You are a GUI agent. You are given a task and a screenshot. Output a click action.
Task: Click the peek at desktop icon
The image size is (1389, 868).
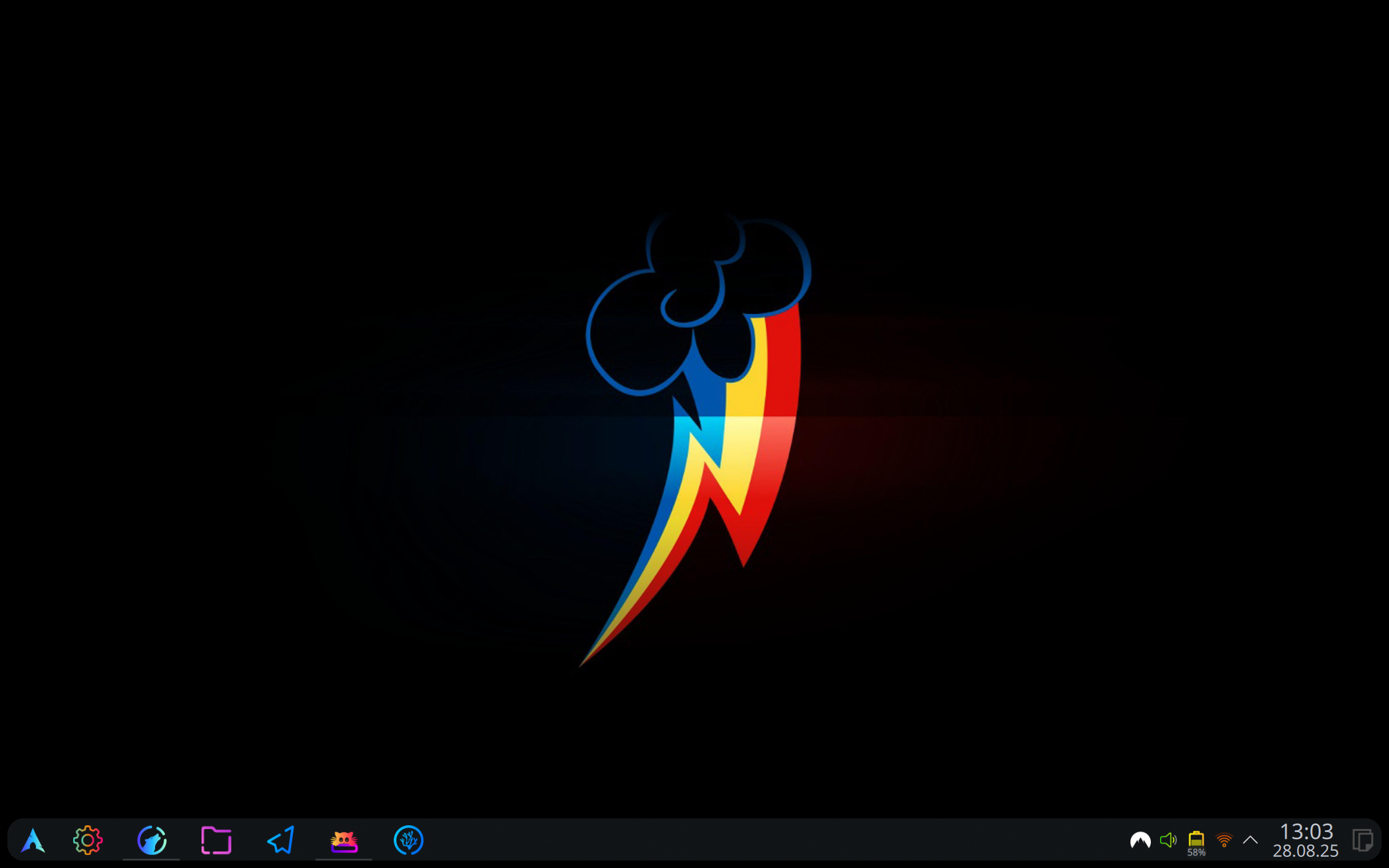tap(1362, 841)
